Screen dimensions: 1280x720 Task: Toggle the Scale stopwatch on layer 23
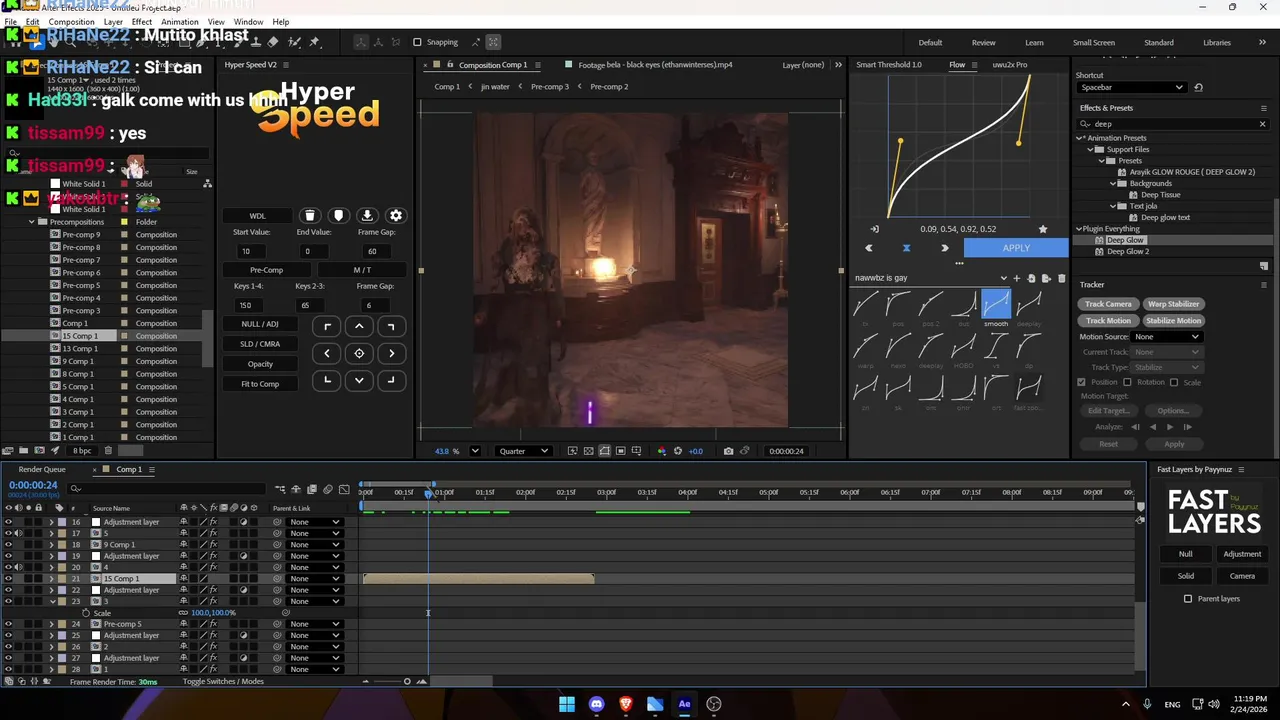[x=86, y=613]
